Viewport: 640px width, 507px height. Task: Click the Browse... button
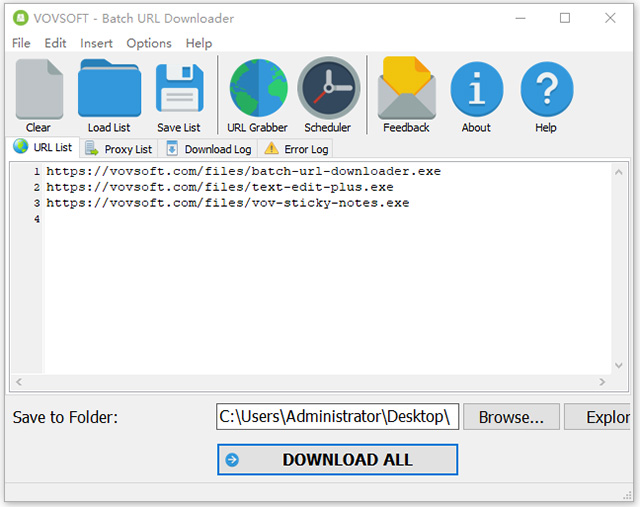[x=511, y=417]
